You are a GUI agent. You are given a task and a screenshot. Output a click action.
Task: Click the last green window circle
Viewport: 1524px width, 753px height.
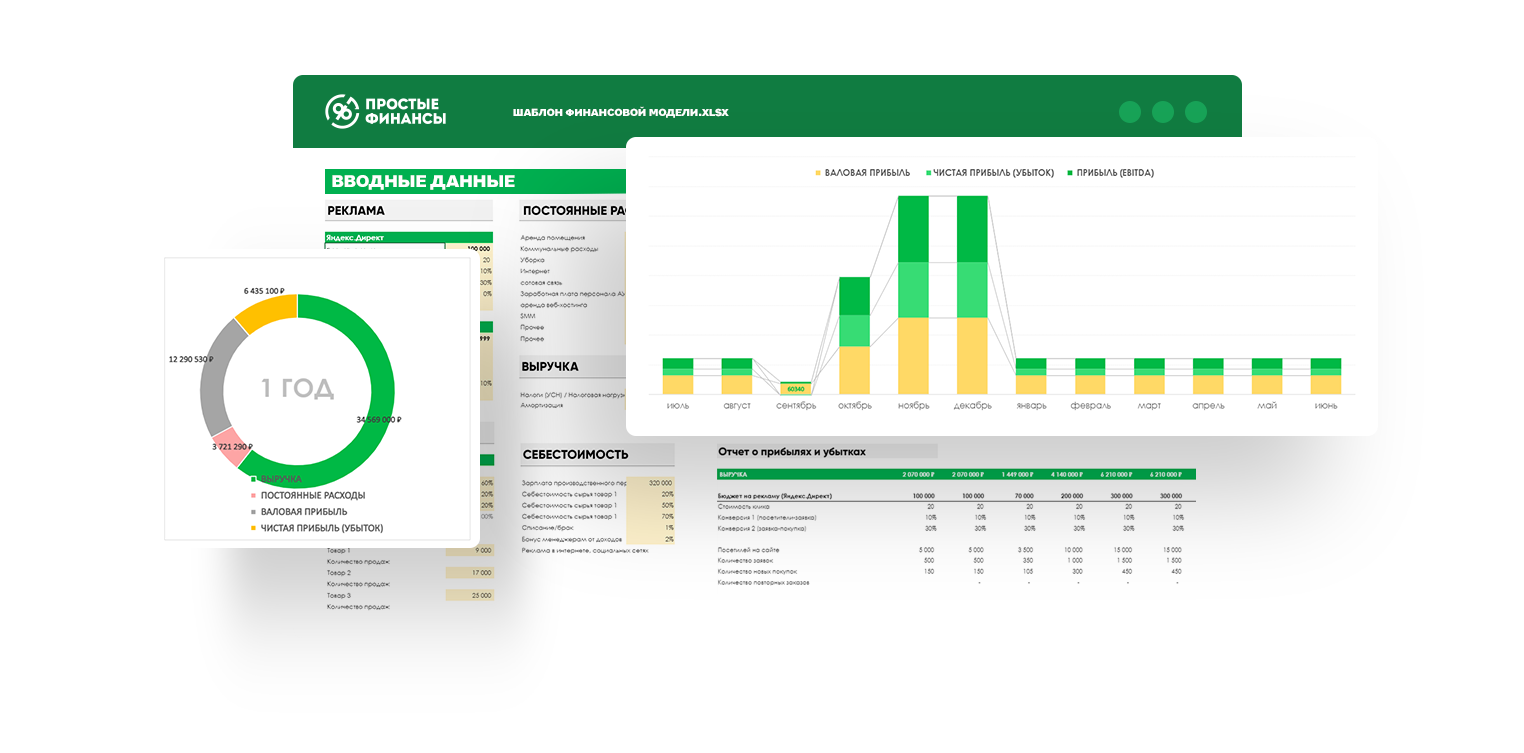click(1196, 112)
